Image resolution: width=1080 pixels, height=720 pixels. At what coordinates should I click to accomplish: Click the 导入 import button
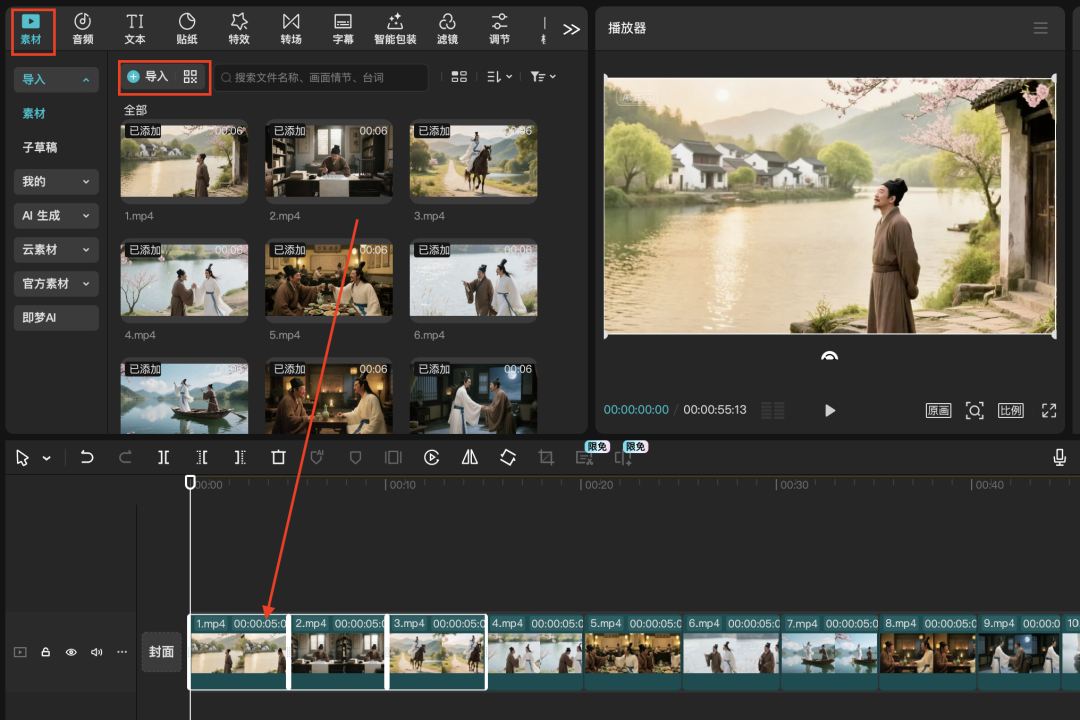pyautogui.click(x=148, y=77)
